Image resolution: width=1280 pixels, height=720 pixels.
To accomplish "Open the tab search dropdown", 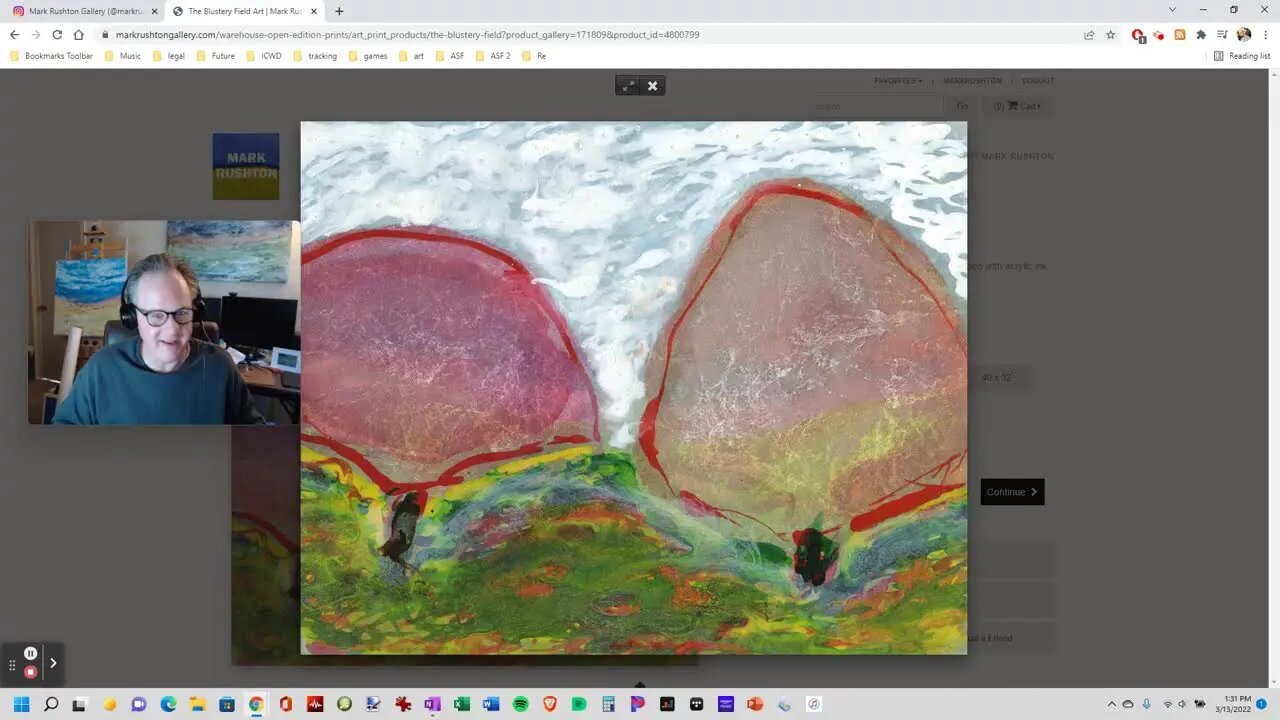I will pyautogui.click(x=1172, y=10).
